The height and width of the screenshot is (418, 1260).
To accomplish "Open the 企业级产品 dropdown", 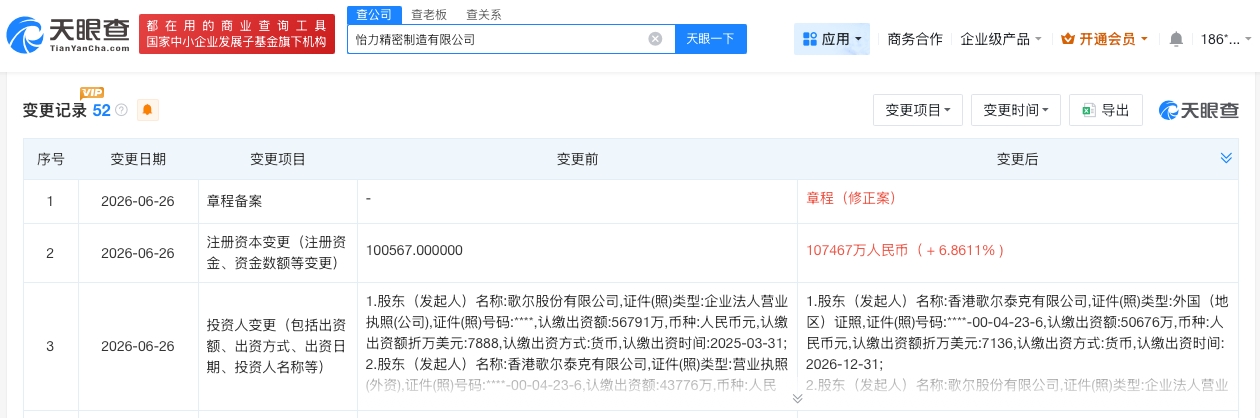I will [x=1001, y=39].
